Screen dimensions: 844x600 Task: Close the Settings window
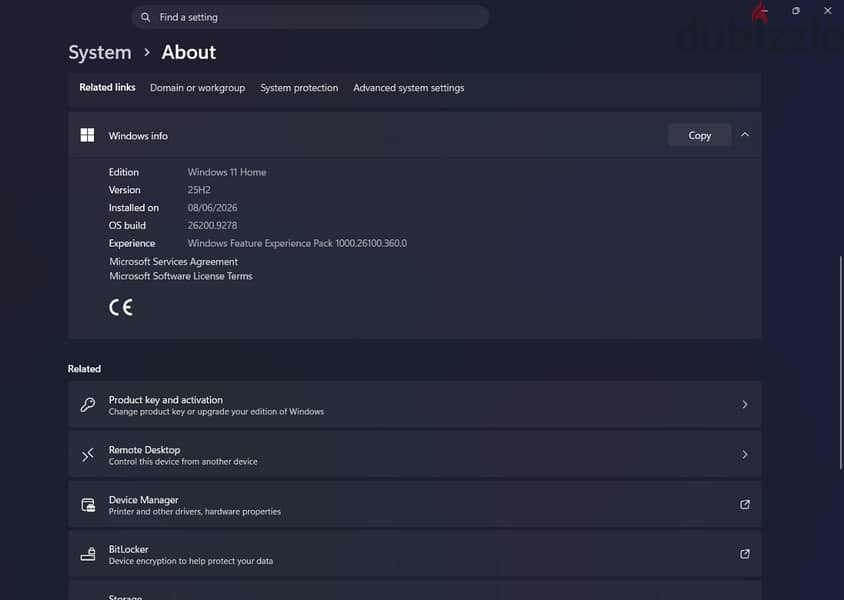coord(827,11)
